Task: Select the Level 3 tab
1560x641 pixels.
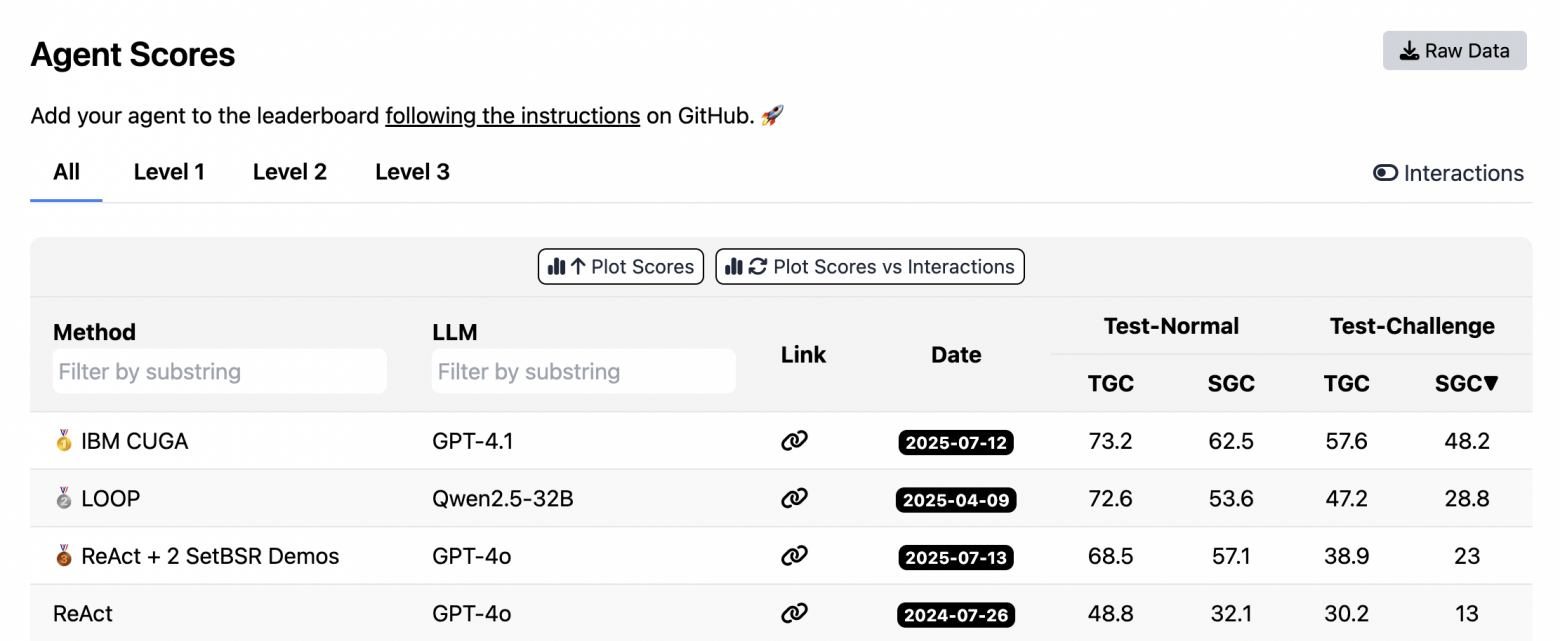Action: [x=412, y=172]
